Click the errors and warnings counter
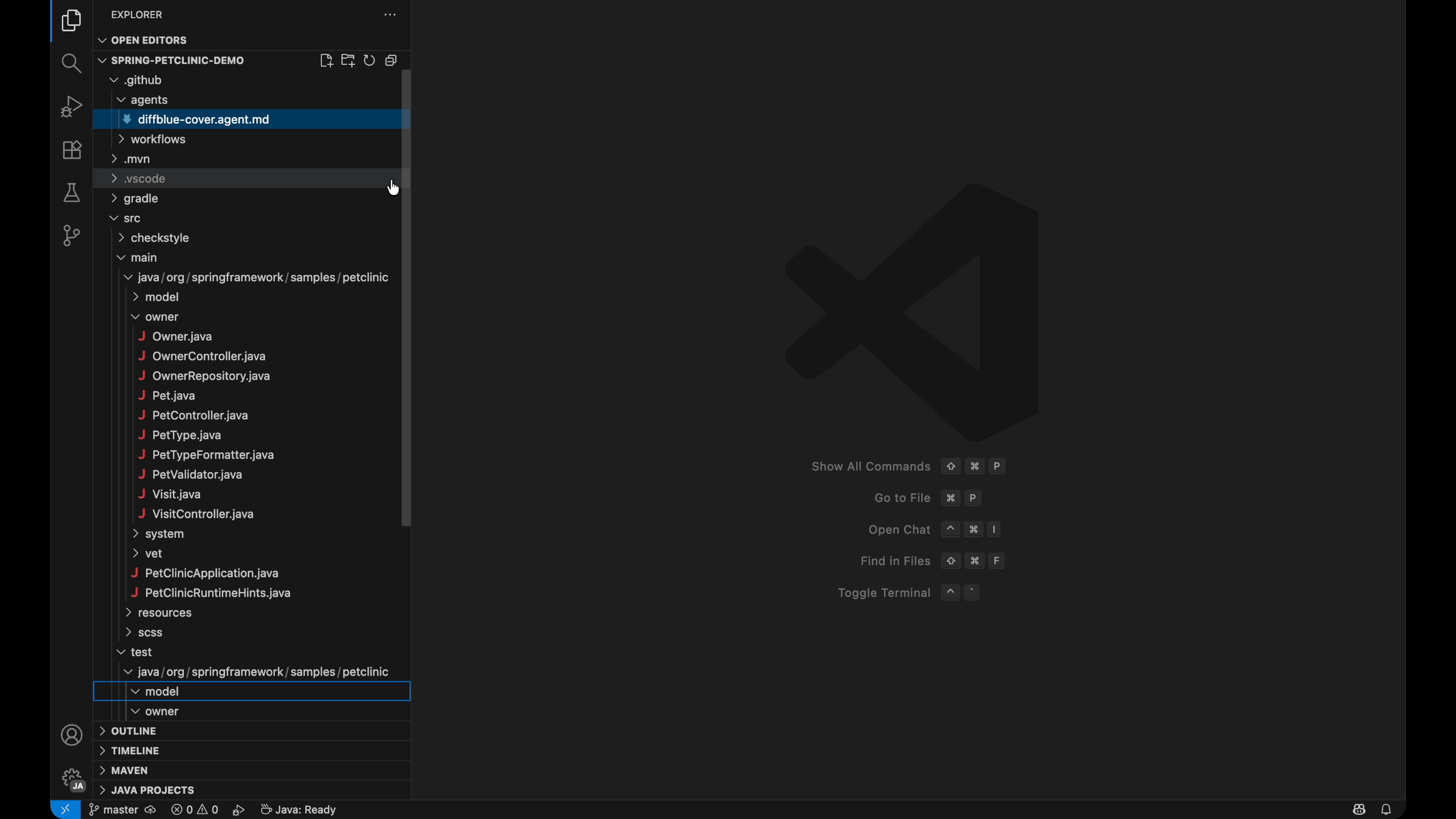Image resolution: width=1456 pixels, height=819 pixels. pos(195,809)
